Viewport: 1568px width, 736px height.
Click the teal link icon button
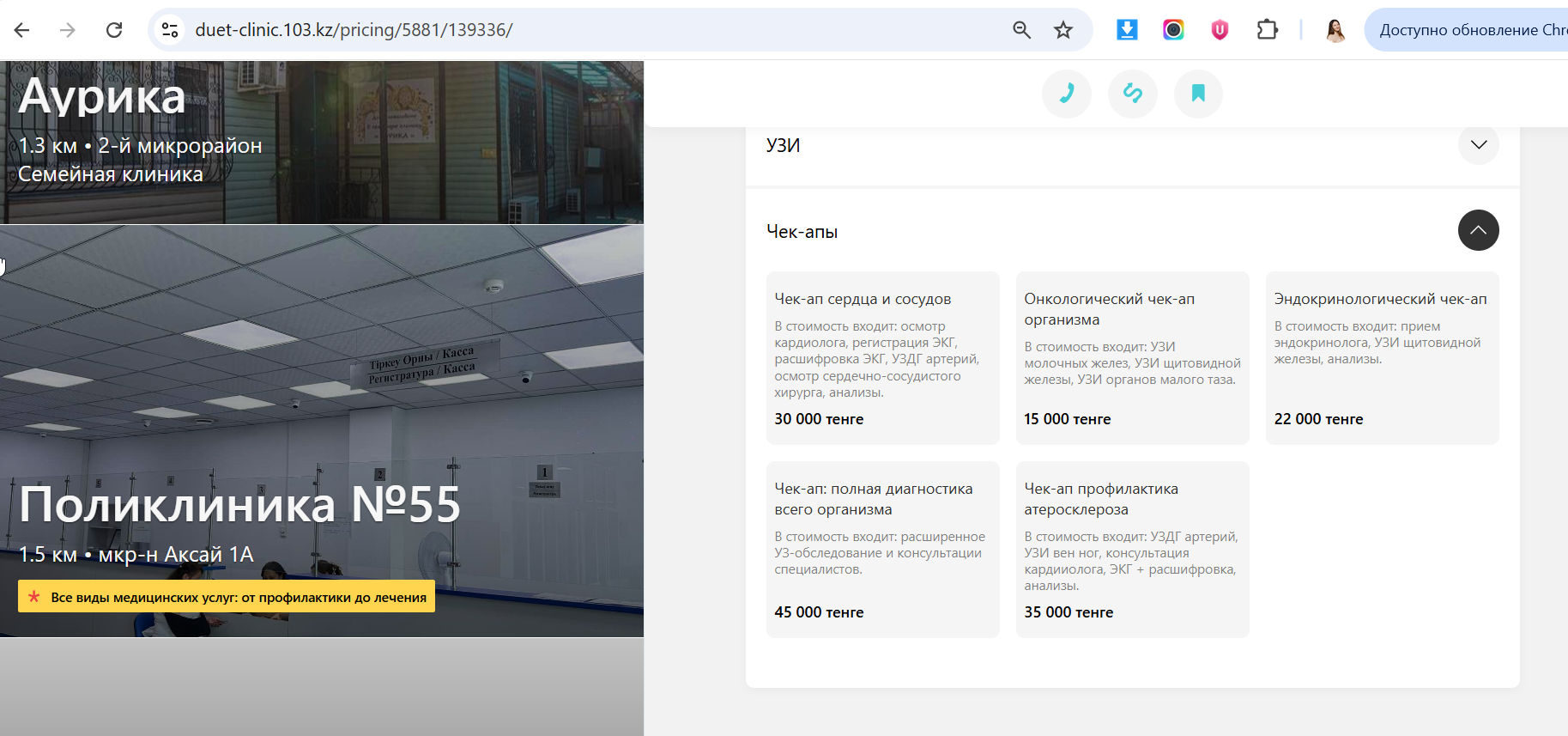[x=1133, y=94]
